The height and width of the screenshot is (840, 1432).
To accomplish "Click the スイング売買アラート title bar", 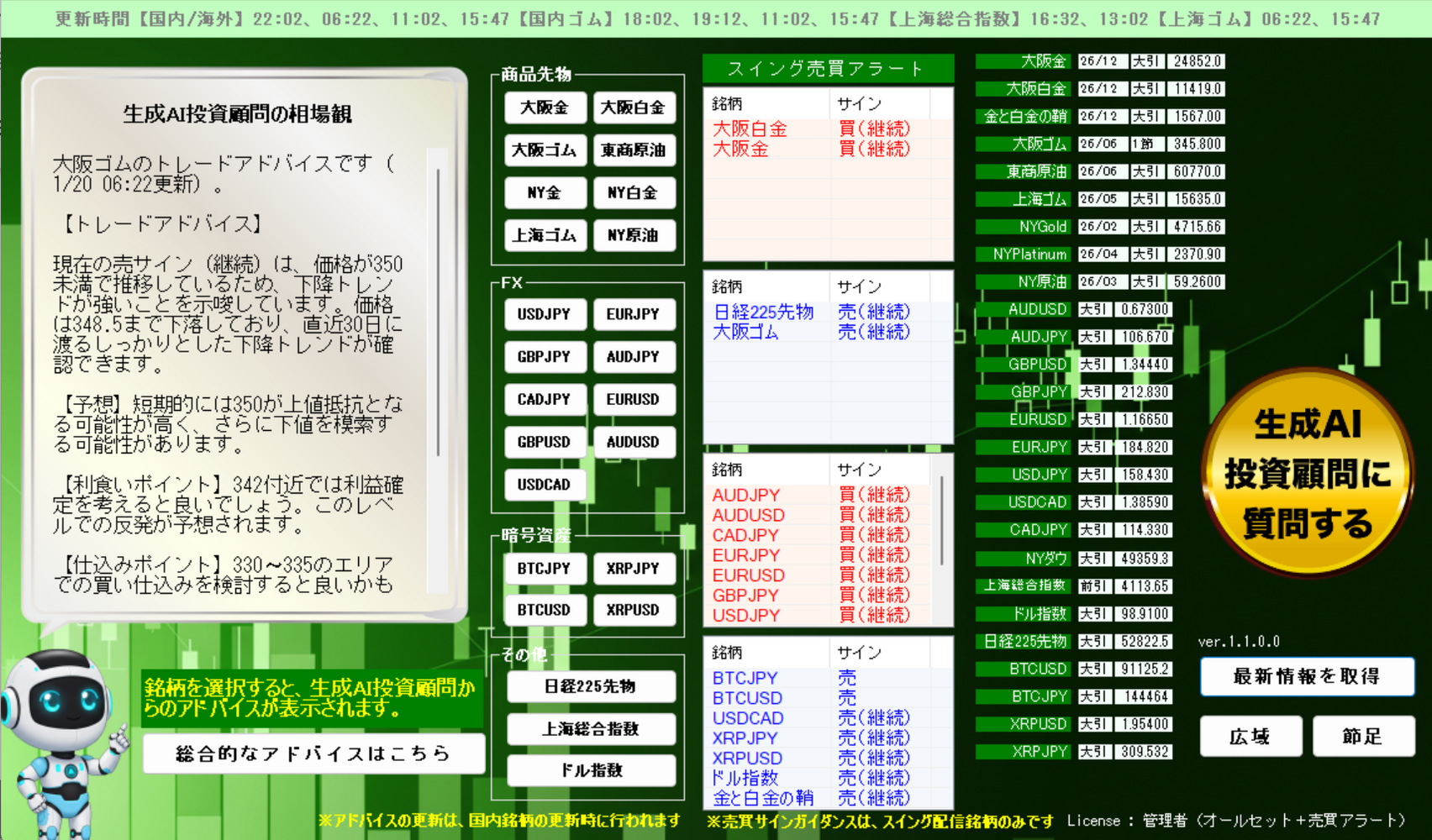I will point(828,69).
